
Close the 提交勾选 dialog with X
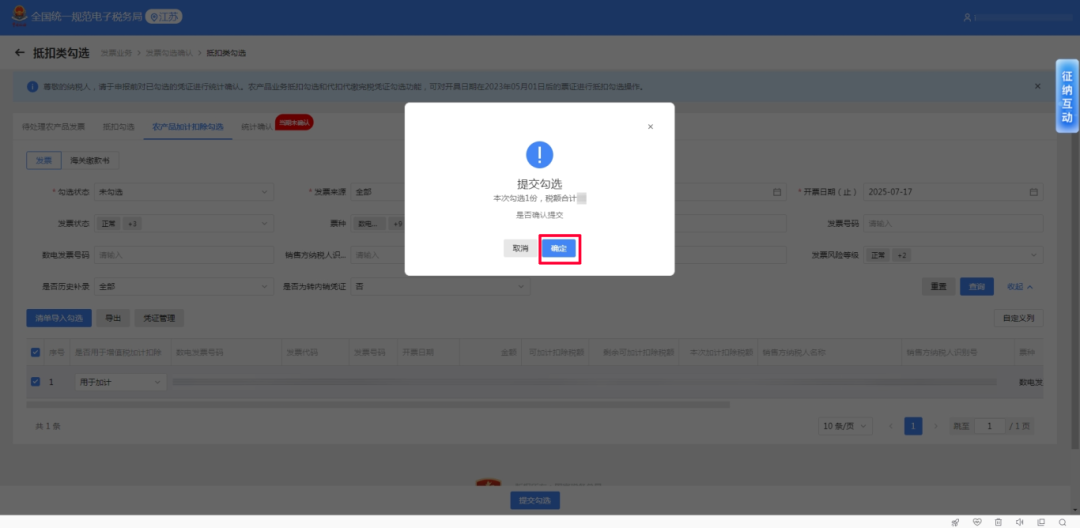pyautogui.click(x=650, y=127)
